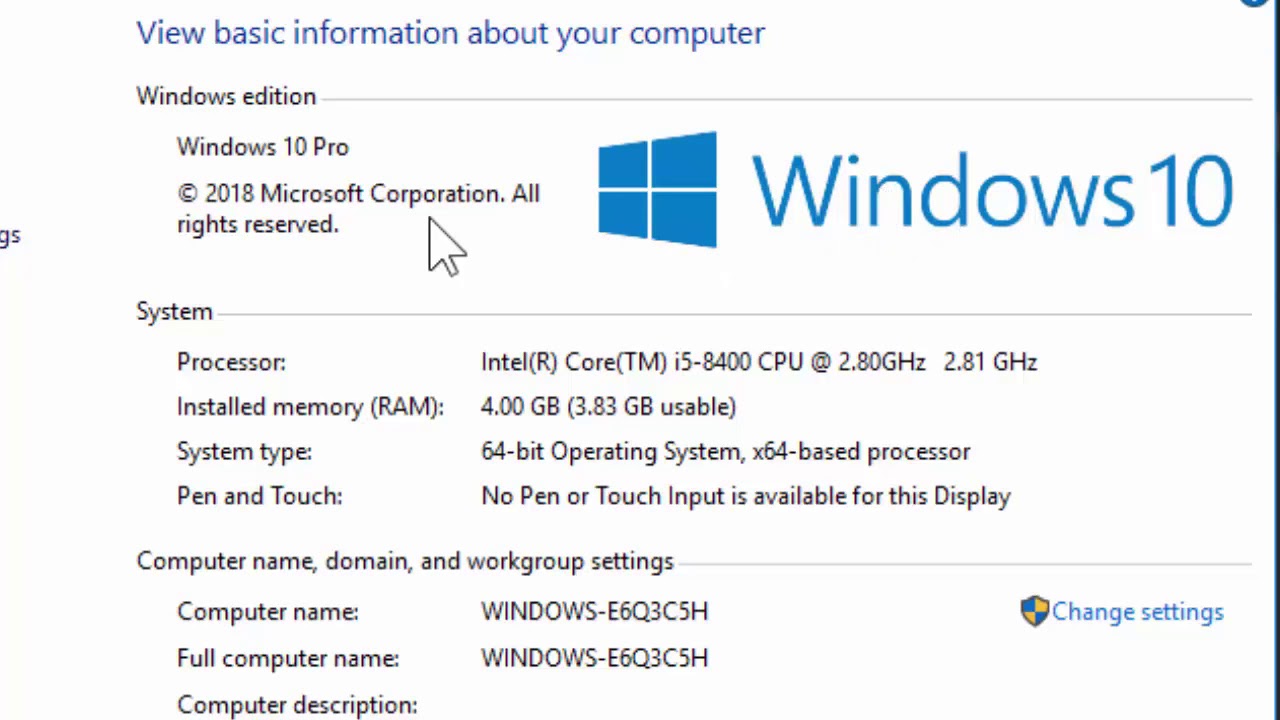Screen dimensions: 1280x720
Task: Click the 'System type:' label
Action: tap(244, 452)
